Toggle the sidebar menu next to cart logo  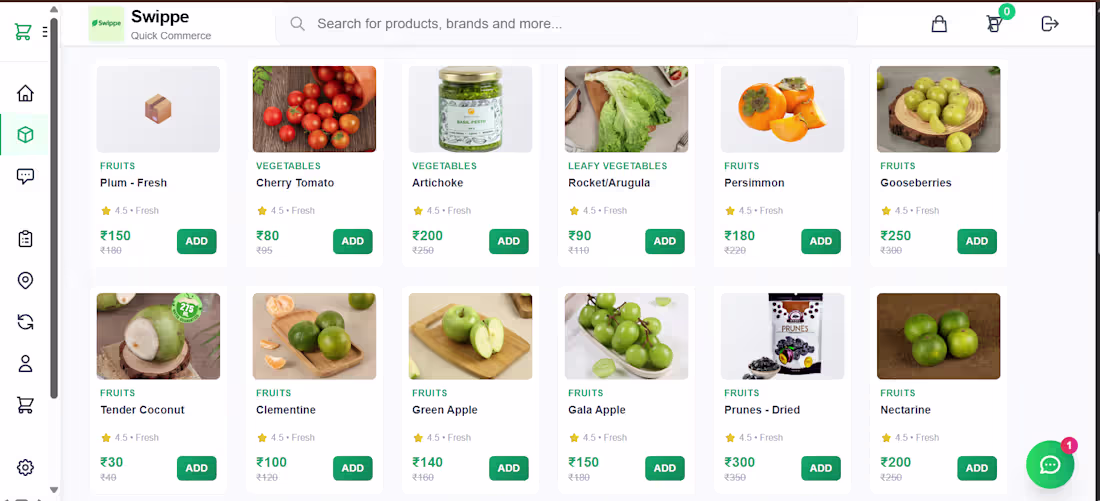tap(45, 32)
